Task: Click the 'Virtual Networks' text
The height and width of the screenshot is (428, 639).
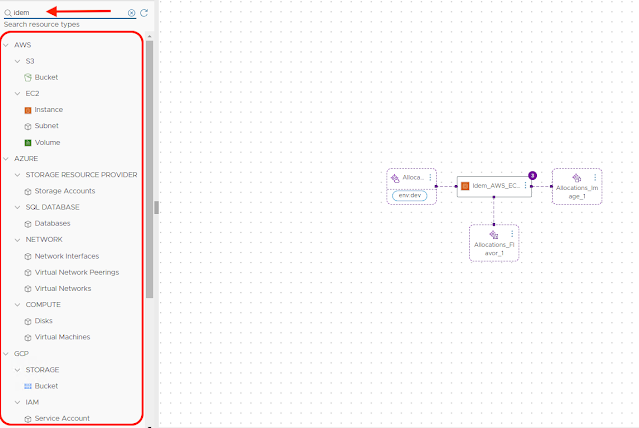Action: coord(63,288)
